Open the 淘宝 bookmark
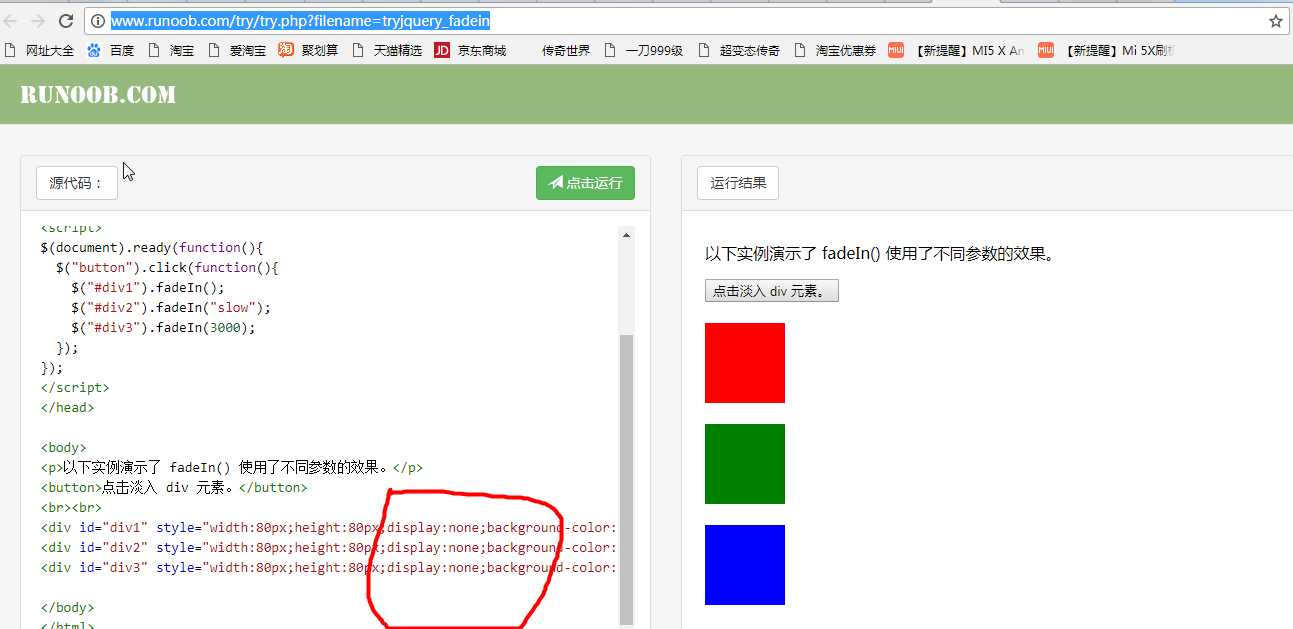This screenshot has height=629, width=1293. [171, 50]
